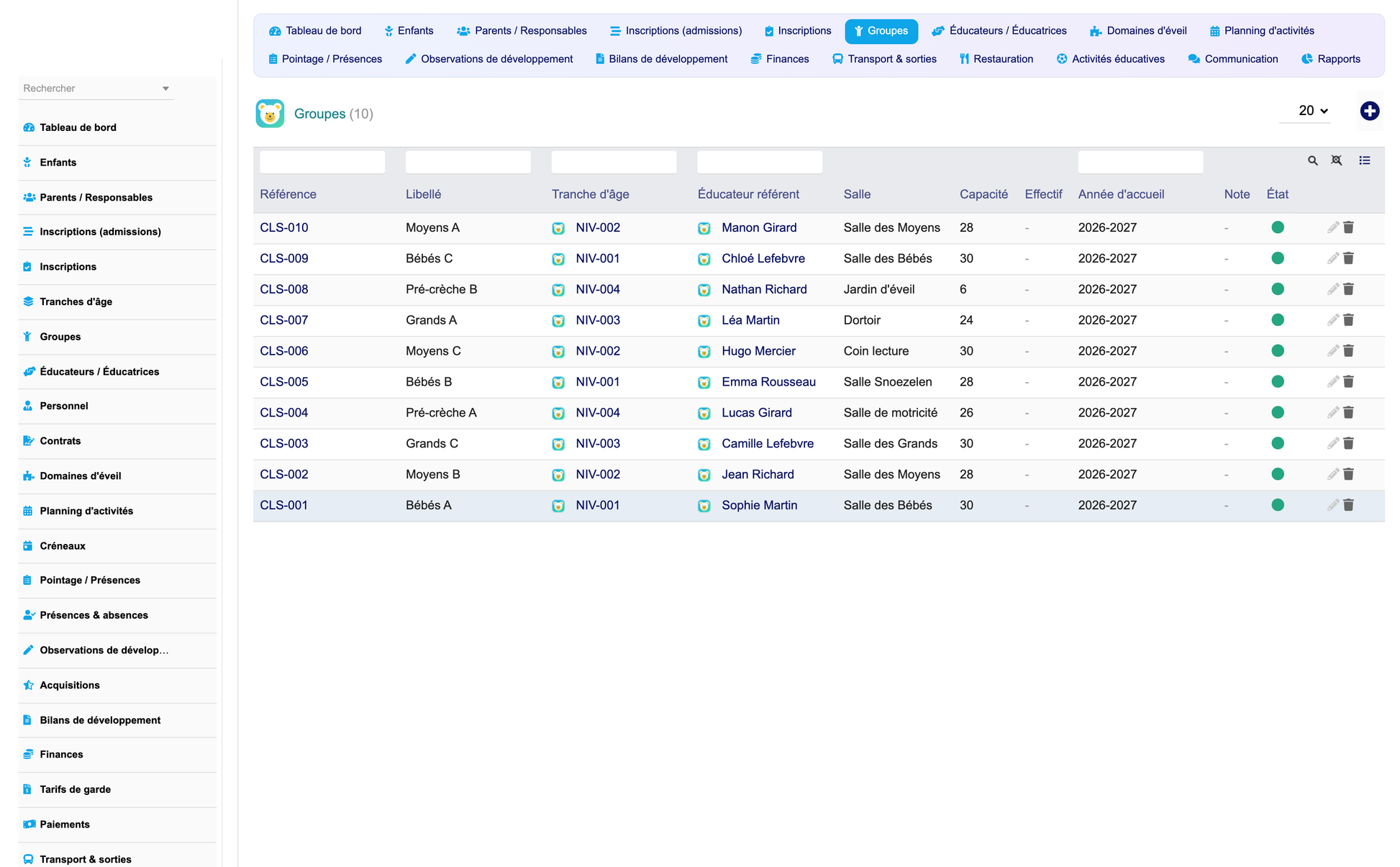Delete CLS-004 Pré-crèche A group
The image size is (1400, 867).
pos(1348,413)
